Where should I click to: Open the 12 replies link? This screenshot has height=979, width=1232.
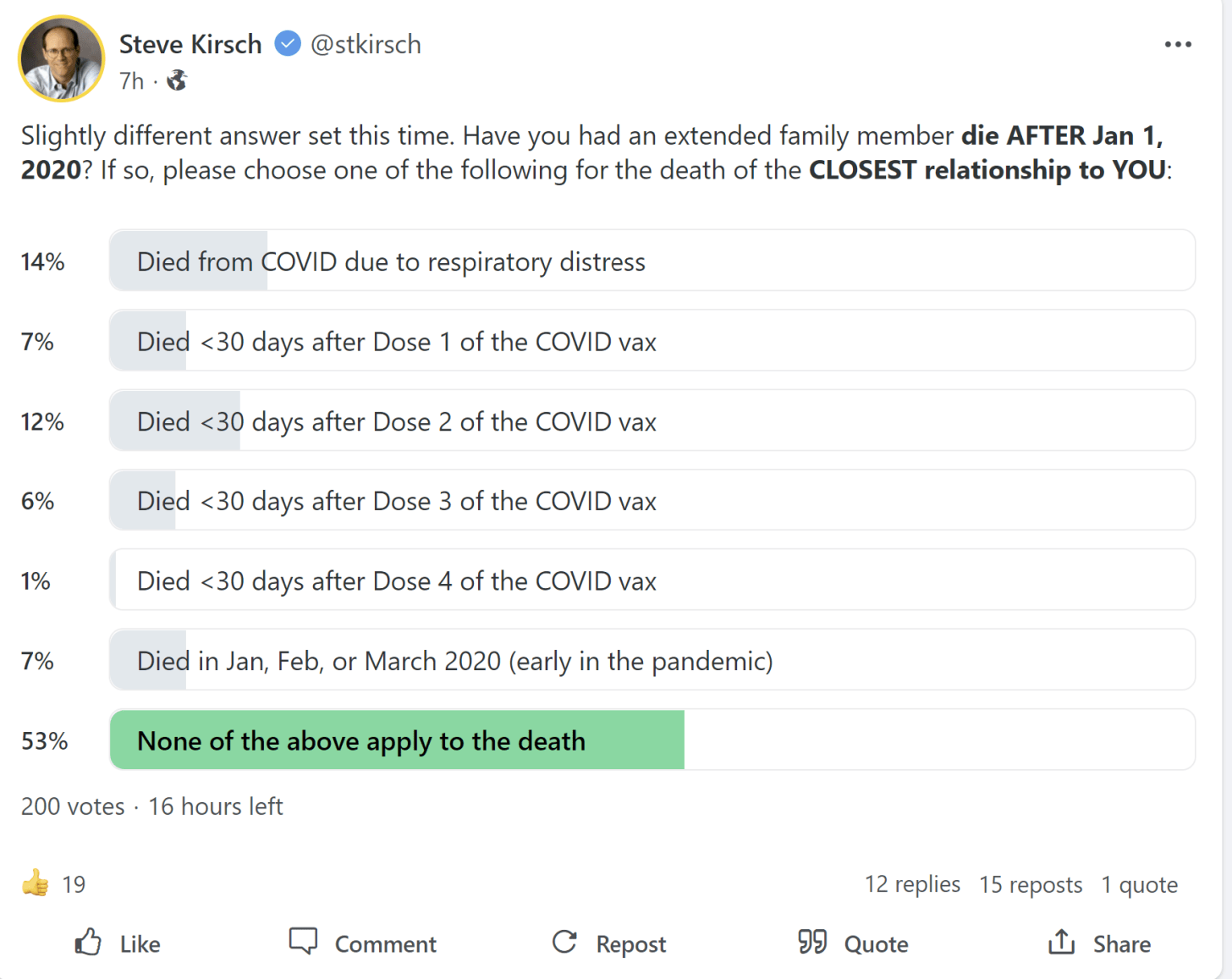(912, 884)
